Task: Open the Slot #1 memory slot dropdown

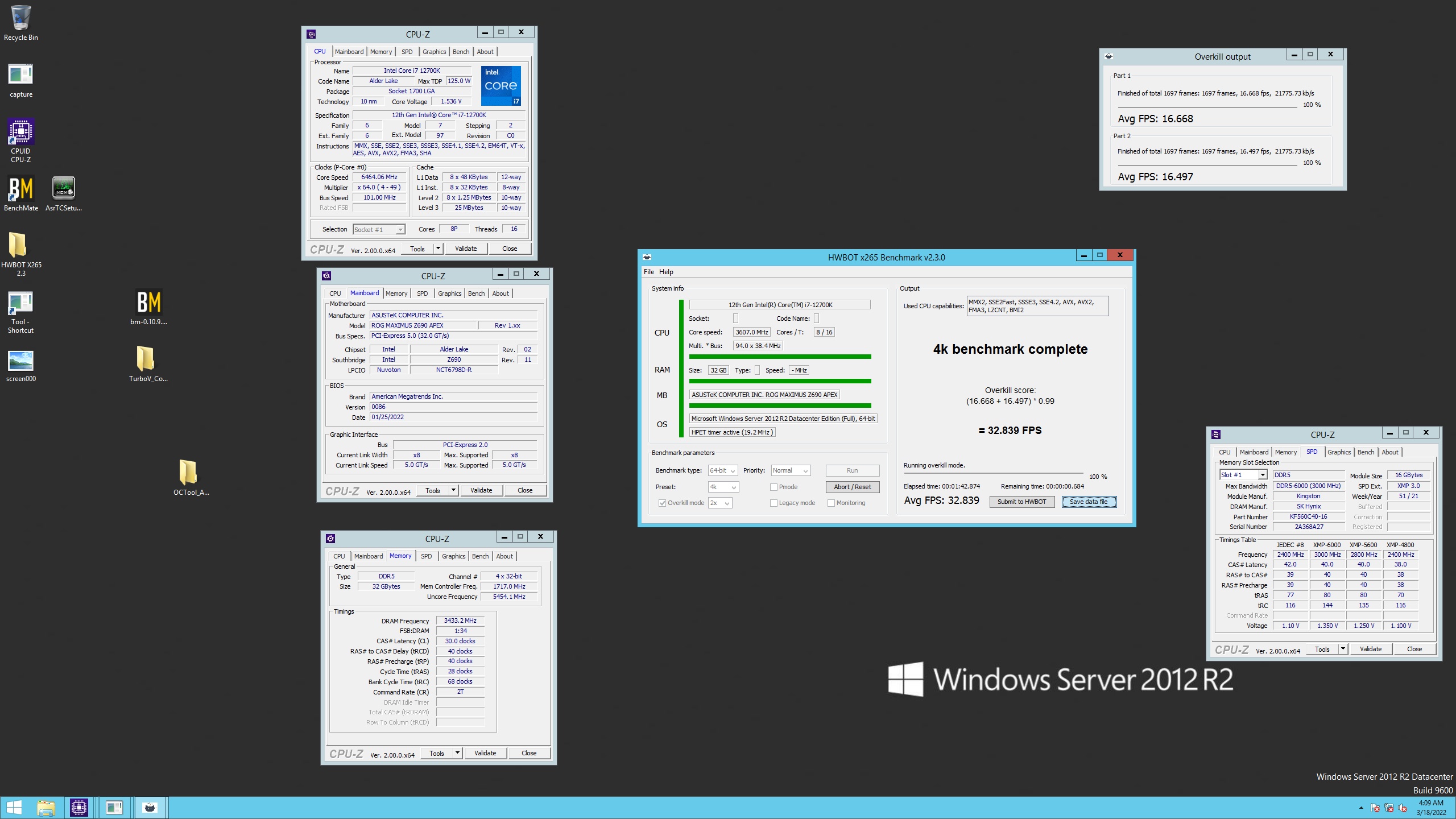Action: [x=1243, y=475]
